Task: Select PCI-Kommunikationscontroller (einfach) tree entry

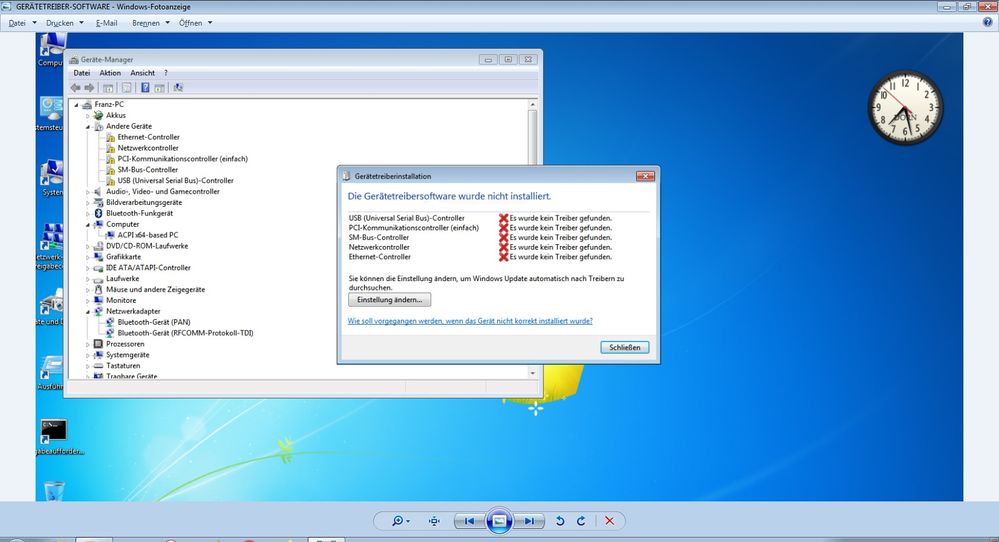Action: 182,159
